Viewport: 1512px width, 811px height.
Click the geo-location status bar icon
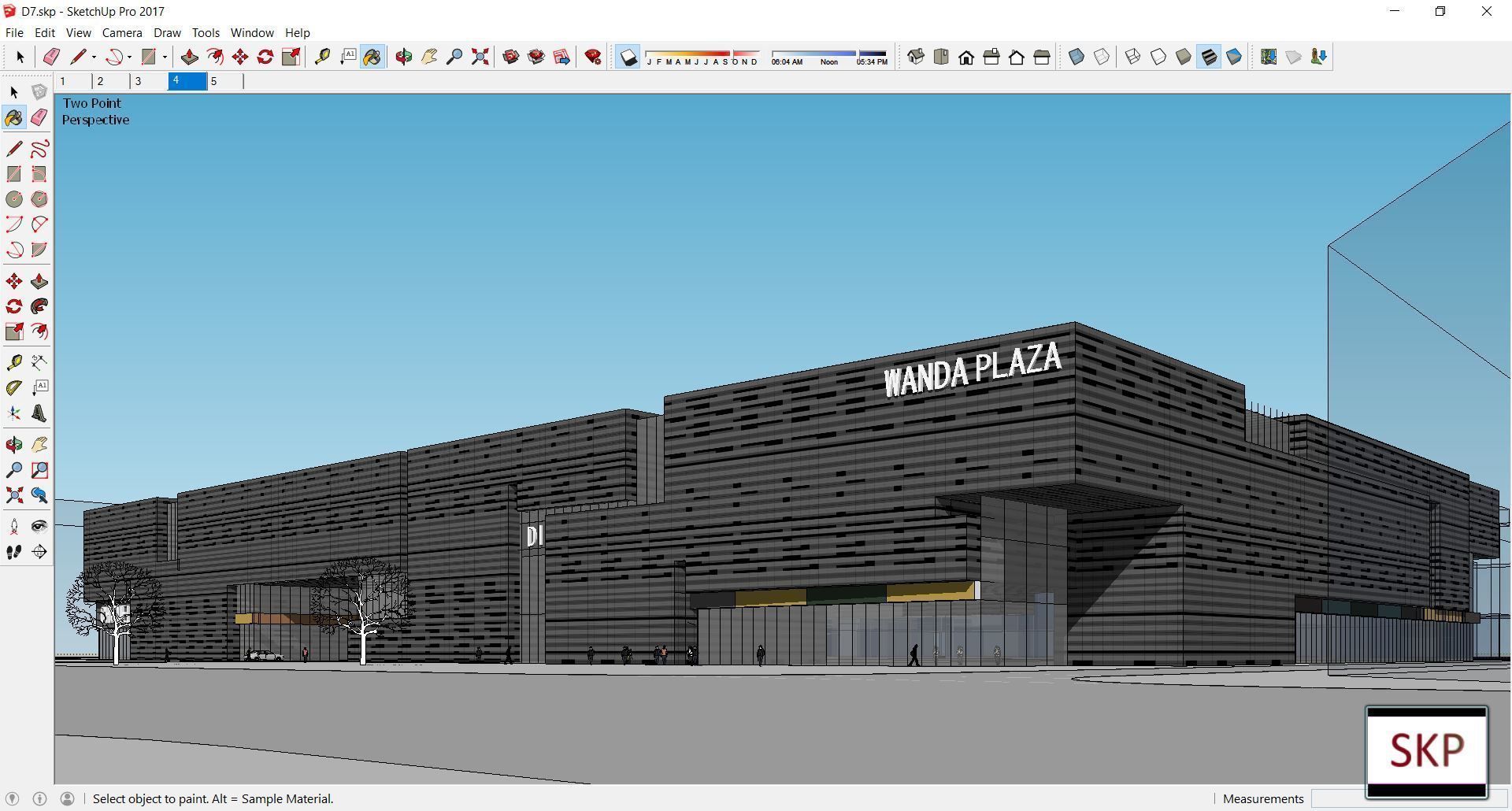(x=12, y=798)
